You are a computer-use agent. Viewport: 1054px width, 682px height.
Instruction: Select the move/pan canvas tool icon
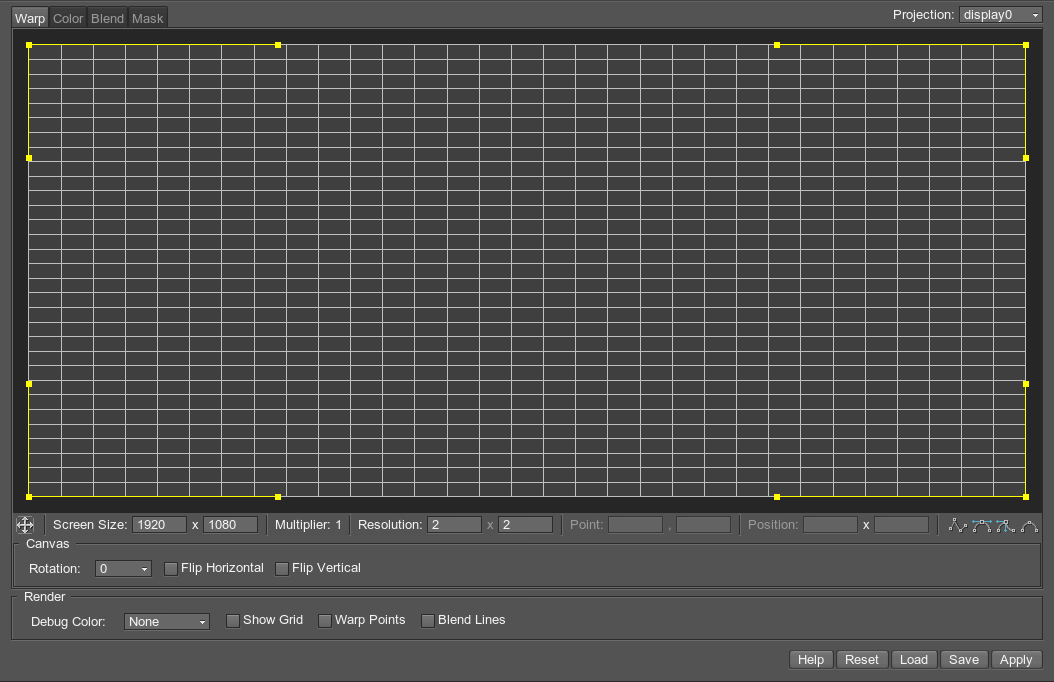[25, 525]
